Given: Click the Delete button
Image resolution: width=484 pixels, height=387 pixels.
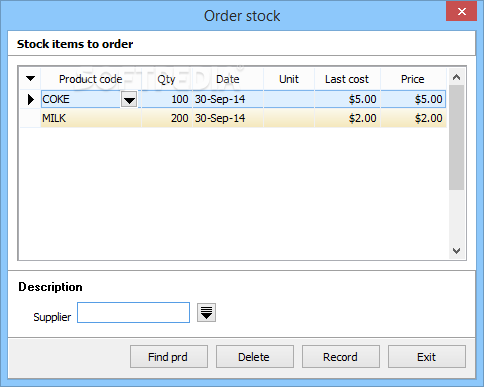Looking at the screenshot, I should coord(255,357).
